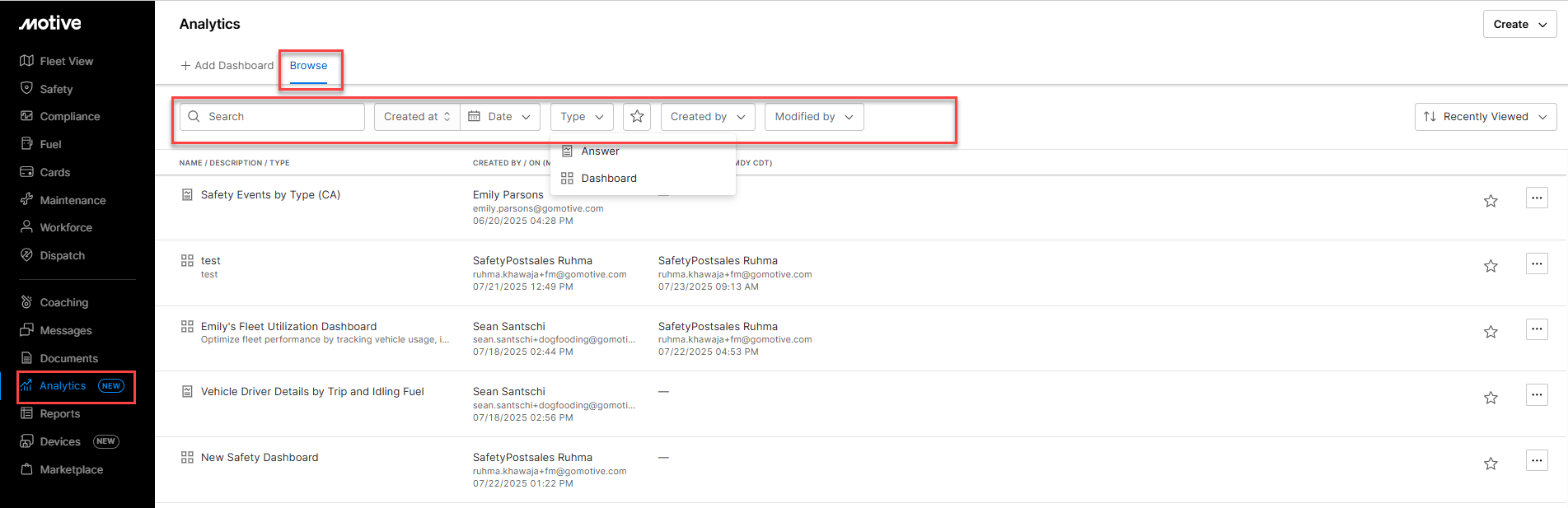Image resolution: width=1568 pixels, height=508 pixels.
Task: Open Fleet View from the sidebar
Action: (66, 61)
